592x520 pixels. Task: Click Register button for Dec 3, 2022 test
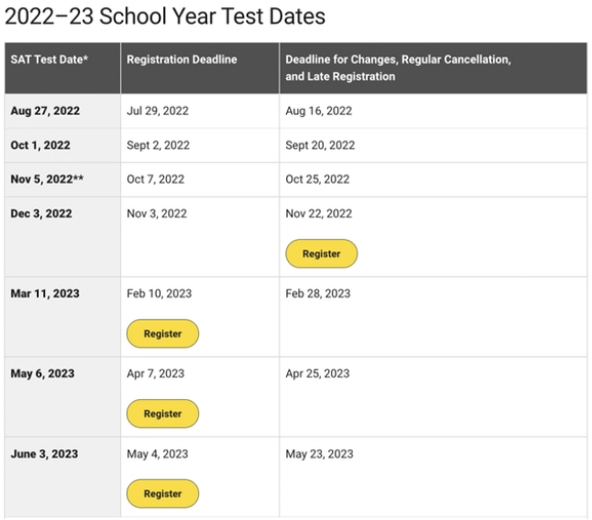pyautogui.click(x=321, y=254)
